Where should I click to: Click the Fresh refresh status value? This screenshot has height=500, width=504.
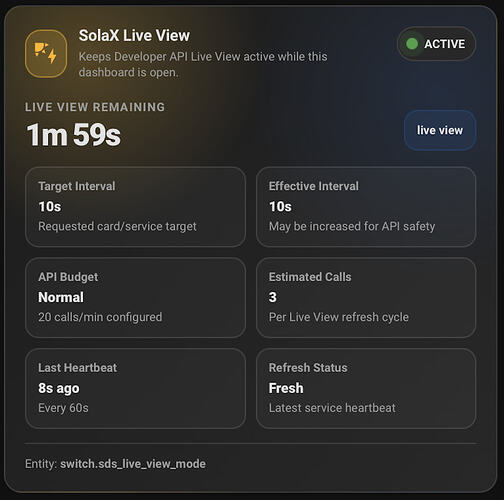(x=286, y=388)
